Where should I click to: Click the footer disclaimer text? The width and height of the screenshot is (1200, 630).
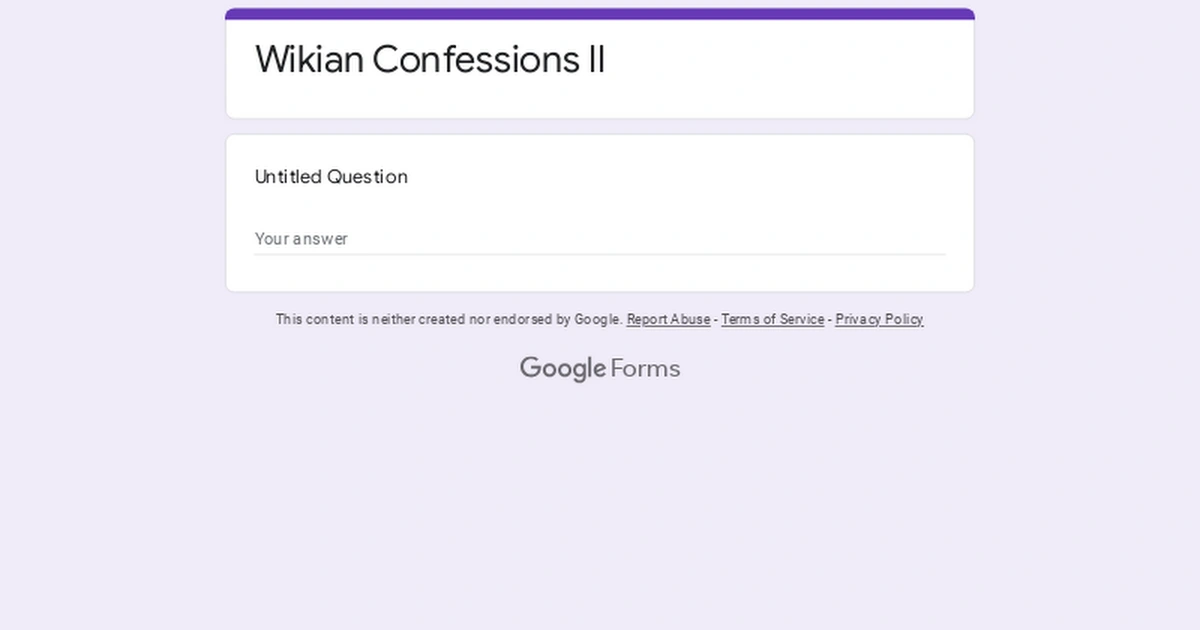(x=448, y=319)
